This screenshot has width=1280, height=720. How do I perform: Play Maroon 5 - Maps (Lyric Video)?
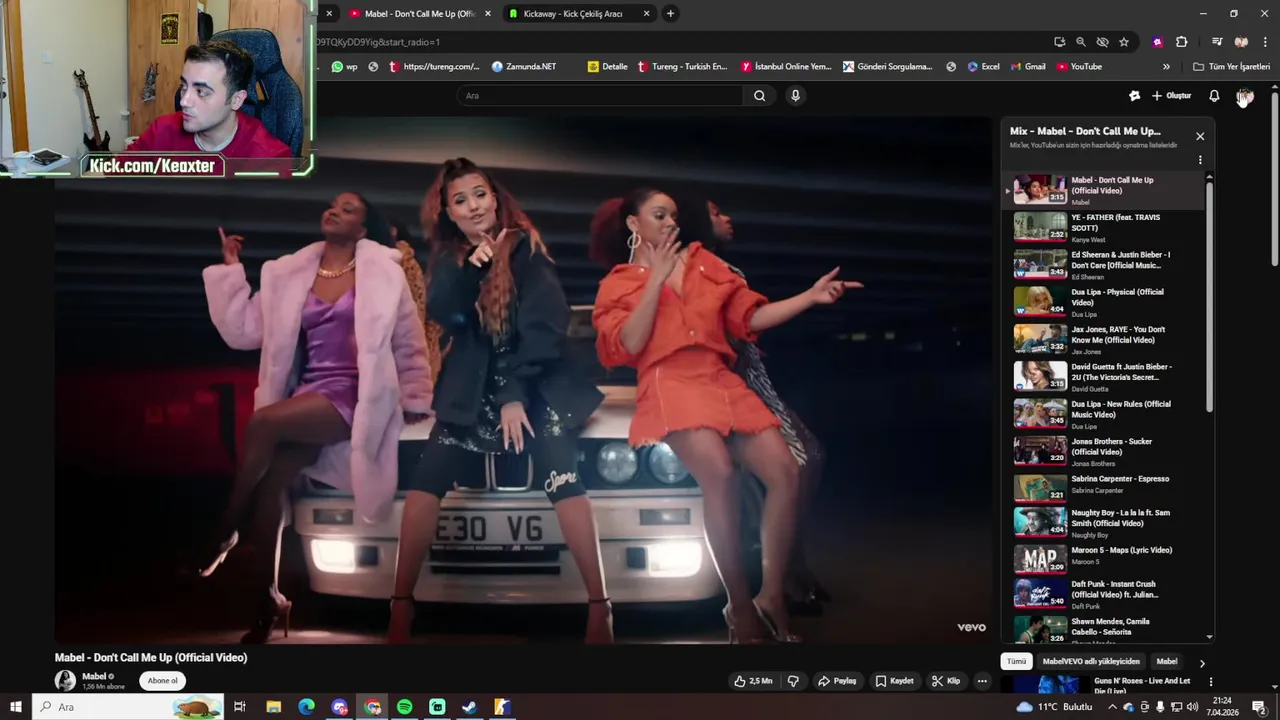[x=1104, y=559]
